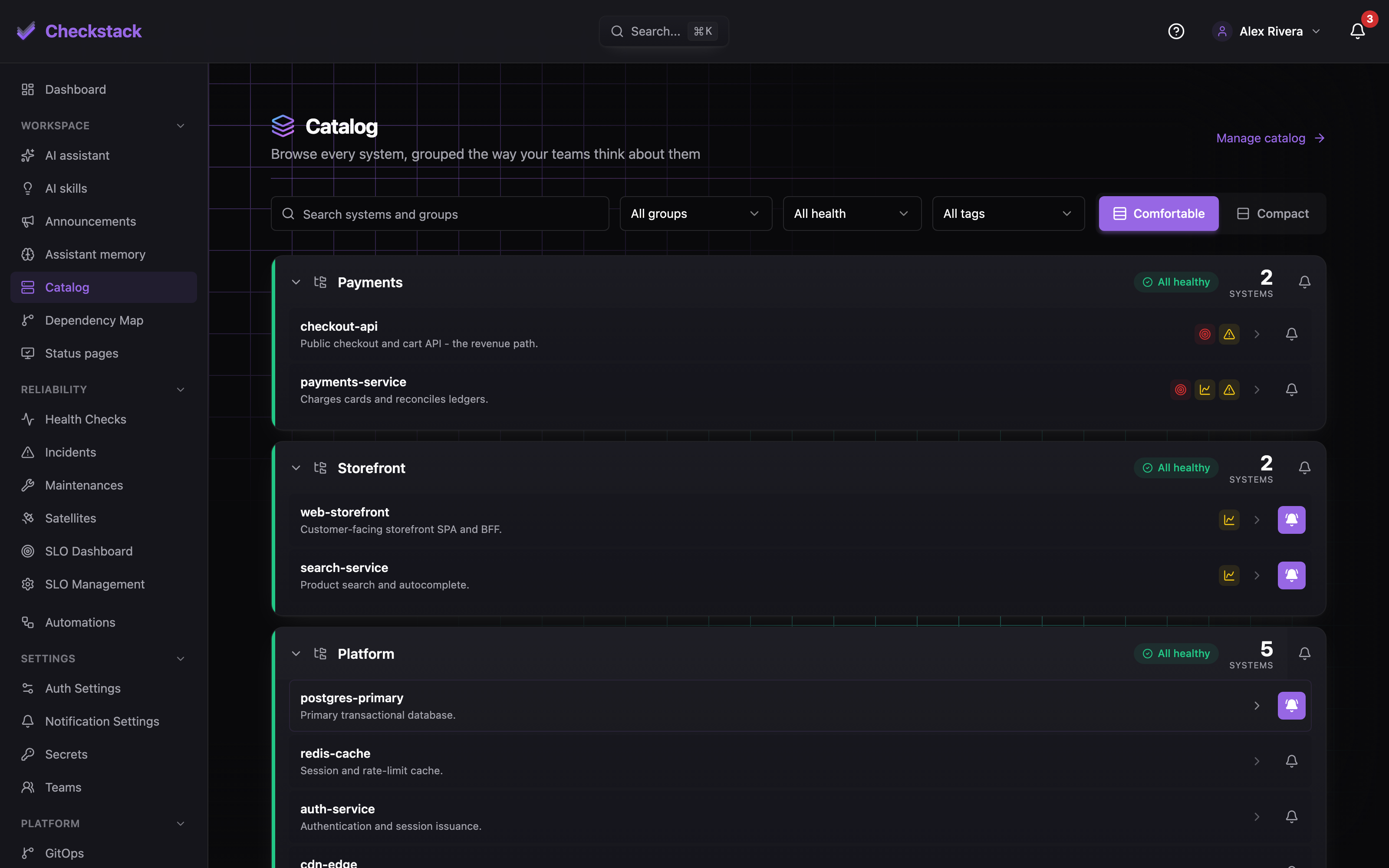Toggle notifications bell for Platform group

1305,653
